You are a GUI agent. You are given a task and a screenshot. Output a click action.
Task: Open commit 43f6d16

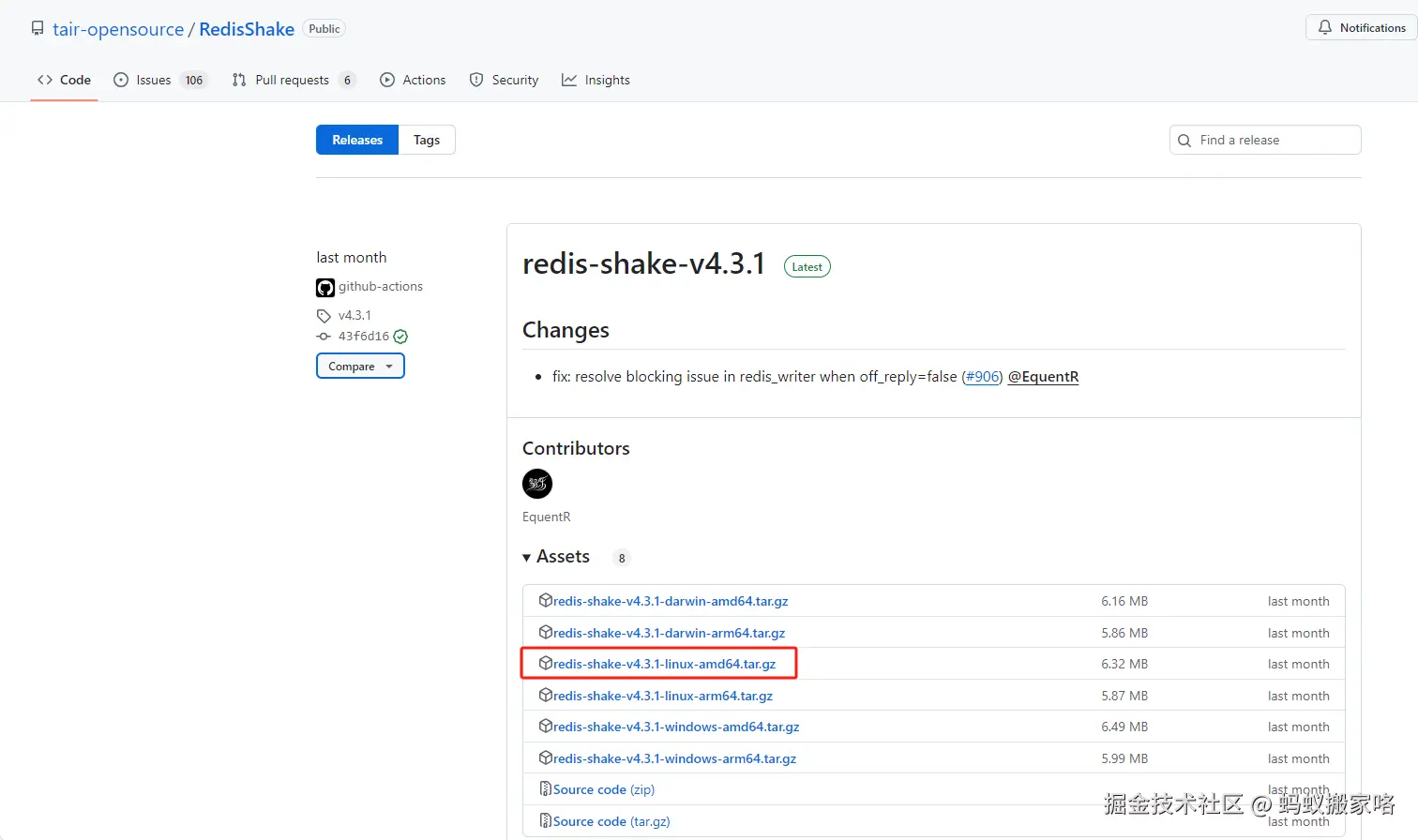tap(364, 336)
